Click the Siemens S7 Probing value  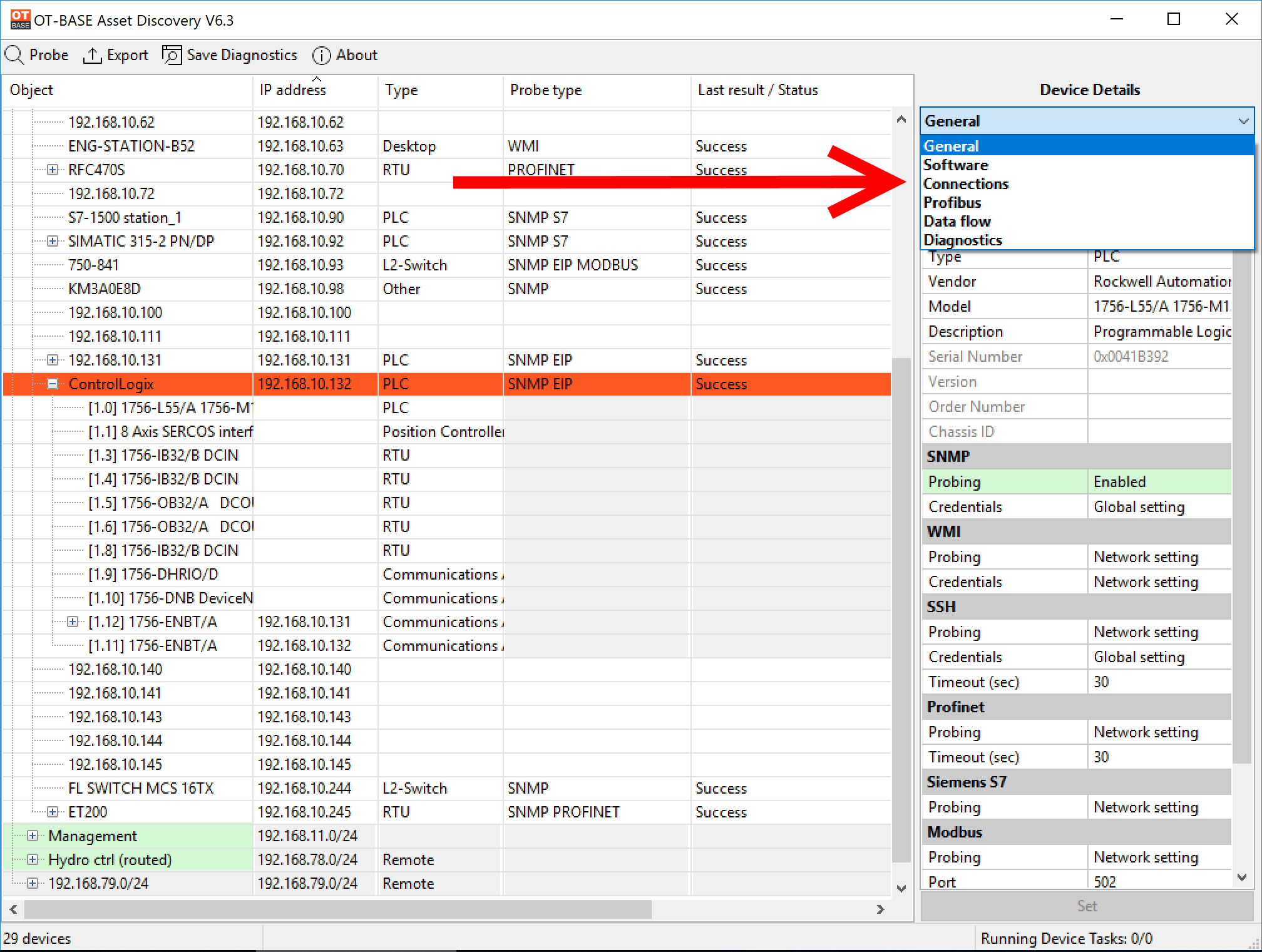[1159, 807]
